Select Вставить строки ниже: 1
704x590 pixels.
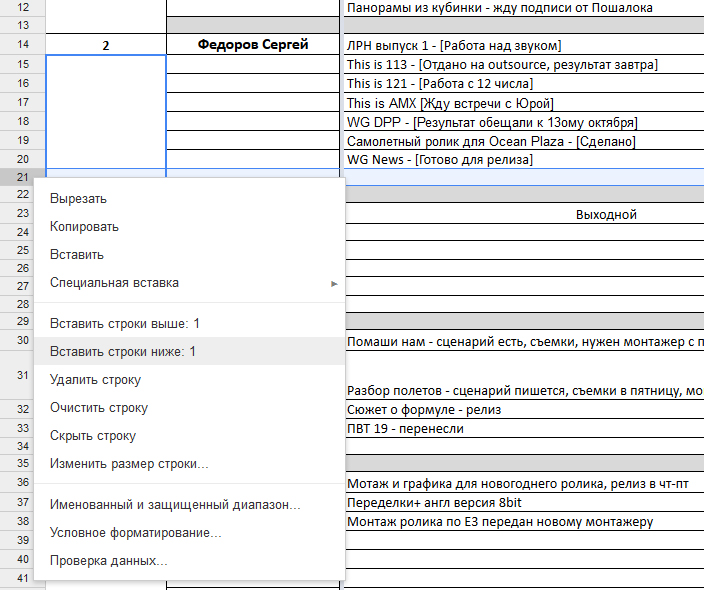pos(189,351)
